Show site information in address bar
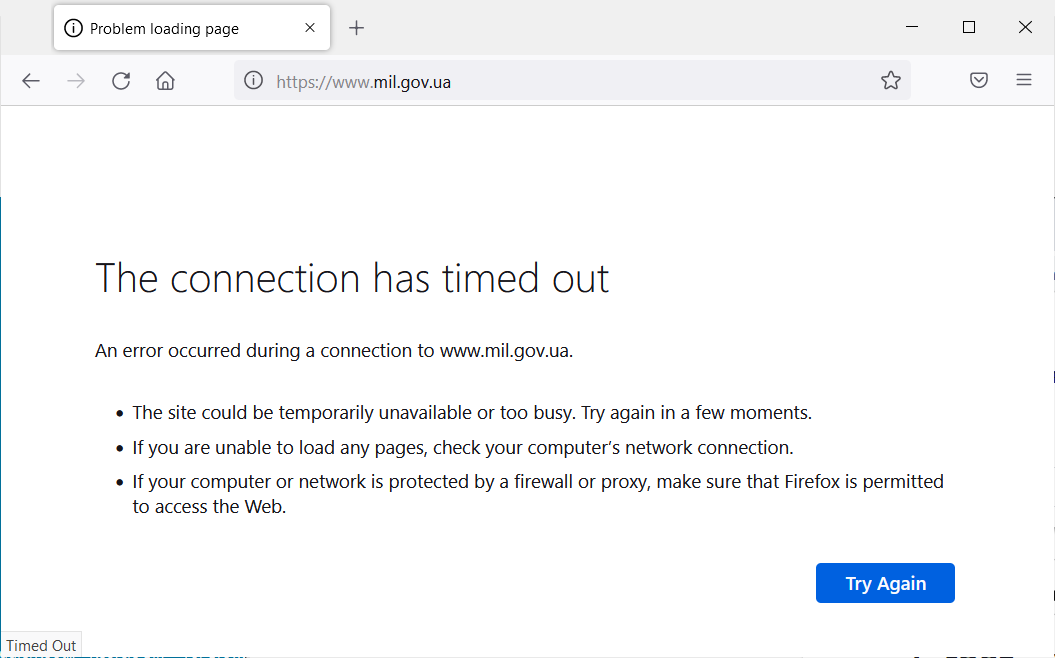Screen dimensions: 1055x658 (254, 81)
